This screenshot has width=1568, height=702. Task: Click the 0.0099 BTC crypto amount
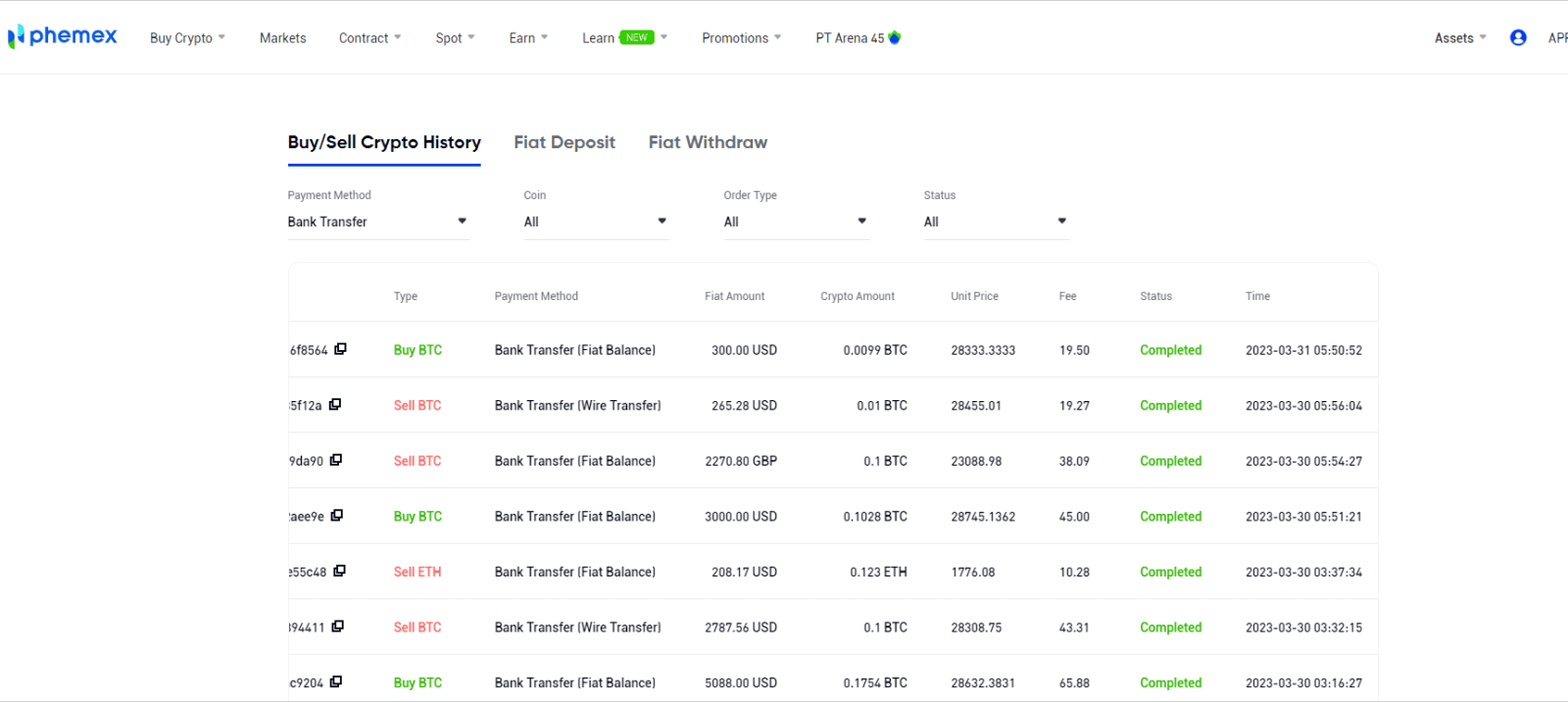(x=875, y=350)
